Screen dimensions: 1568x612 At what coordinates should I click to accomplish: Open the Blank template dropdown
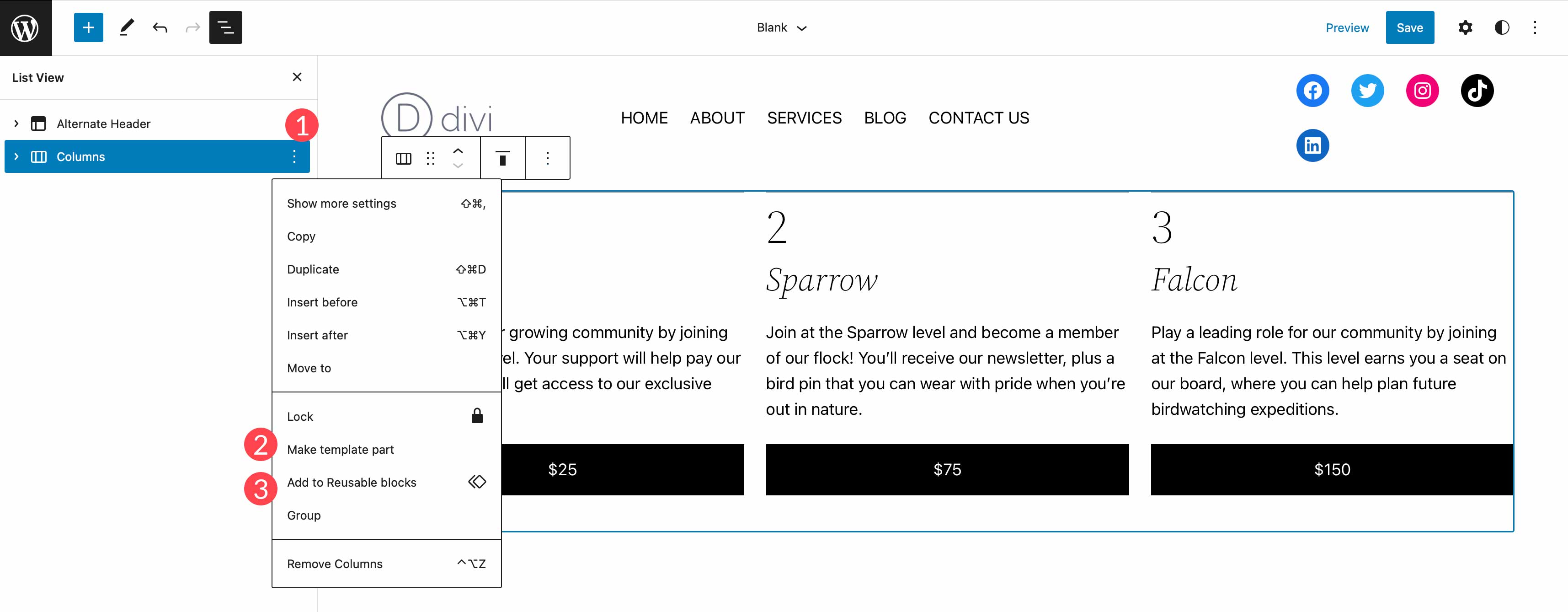(x=783, y=27)
